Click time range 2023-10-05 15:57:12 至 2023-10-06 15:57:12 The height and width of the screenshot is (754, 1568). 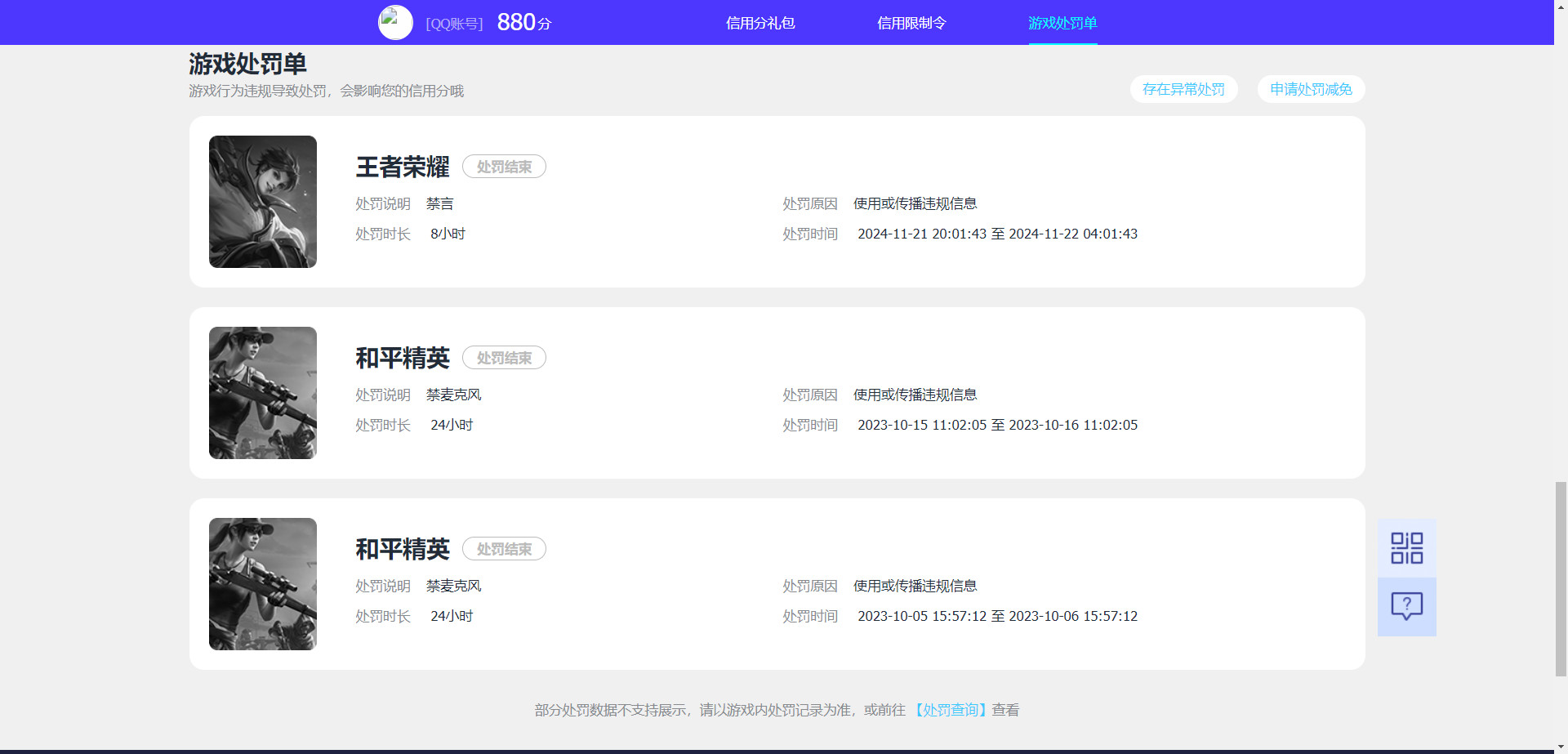(997, 616)
